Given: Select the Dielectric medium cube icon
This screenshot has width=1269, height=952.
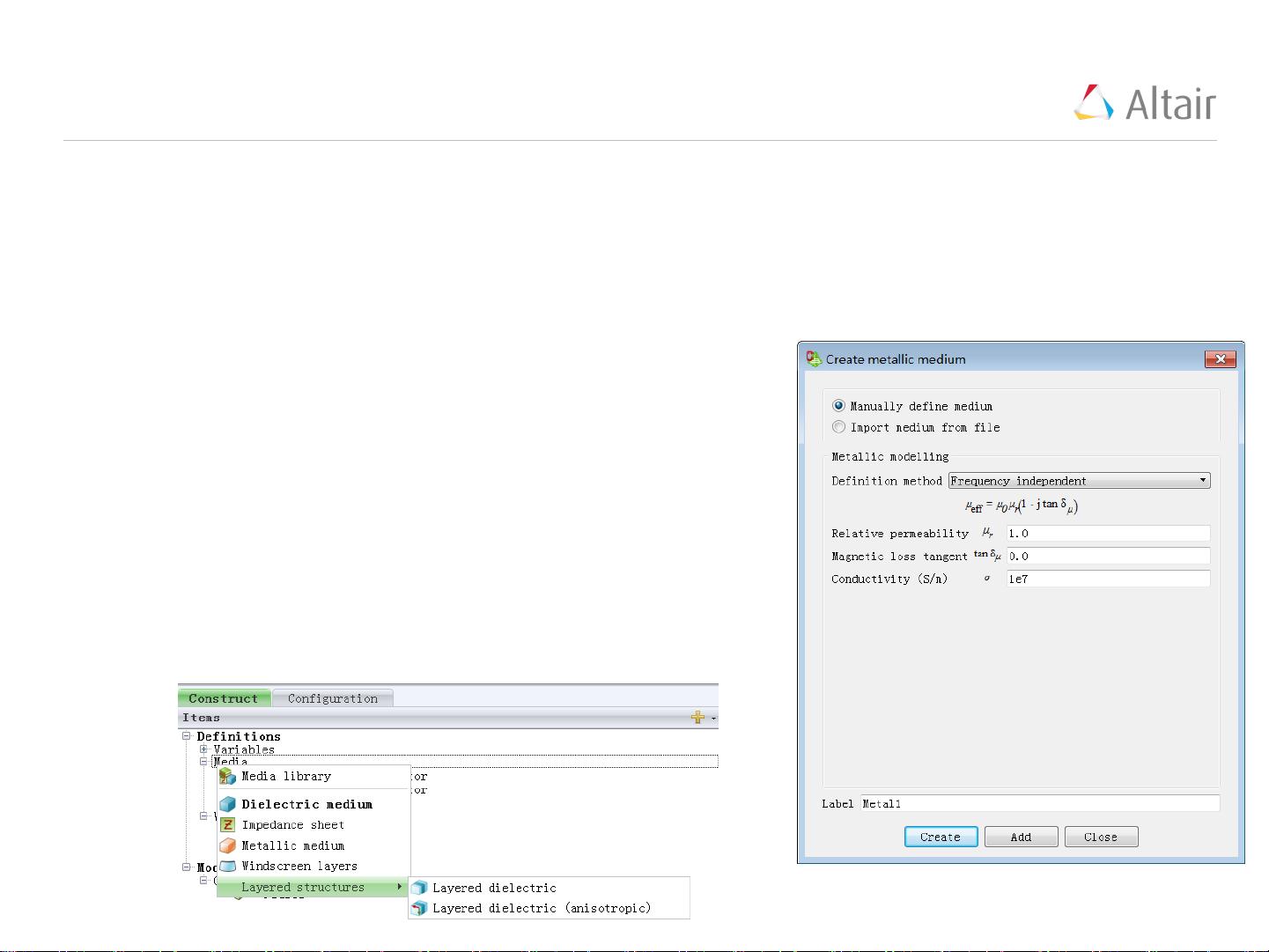Looking at the screenshot, I should [x=227, y=804].
